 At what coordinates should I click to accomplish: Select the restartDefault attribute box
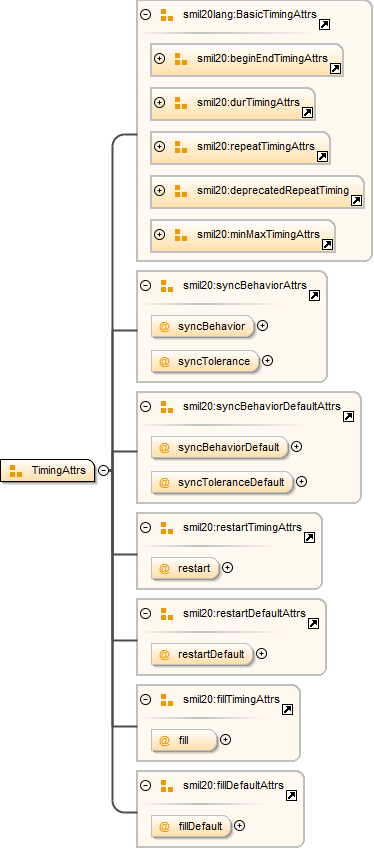click(202, 654)
